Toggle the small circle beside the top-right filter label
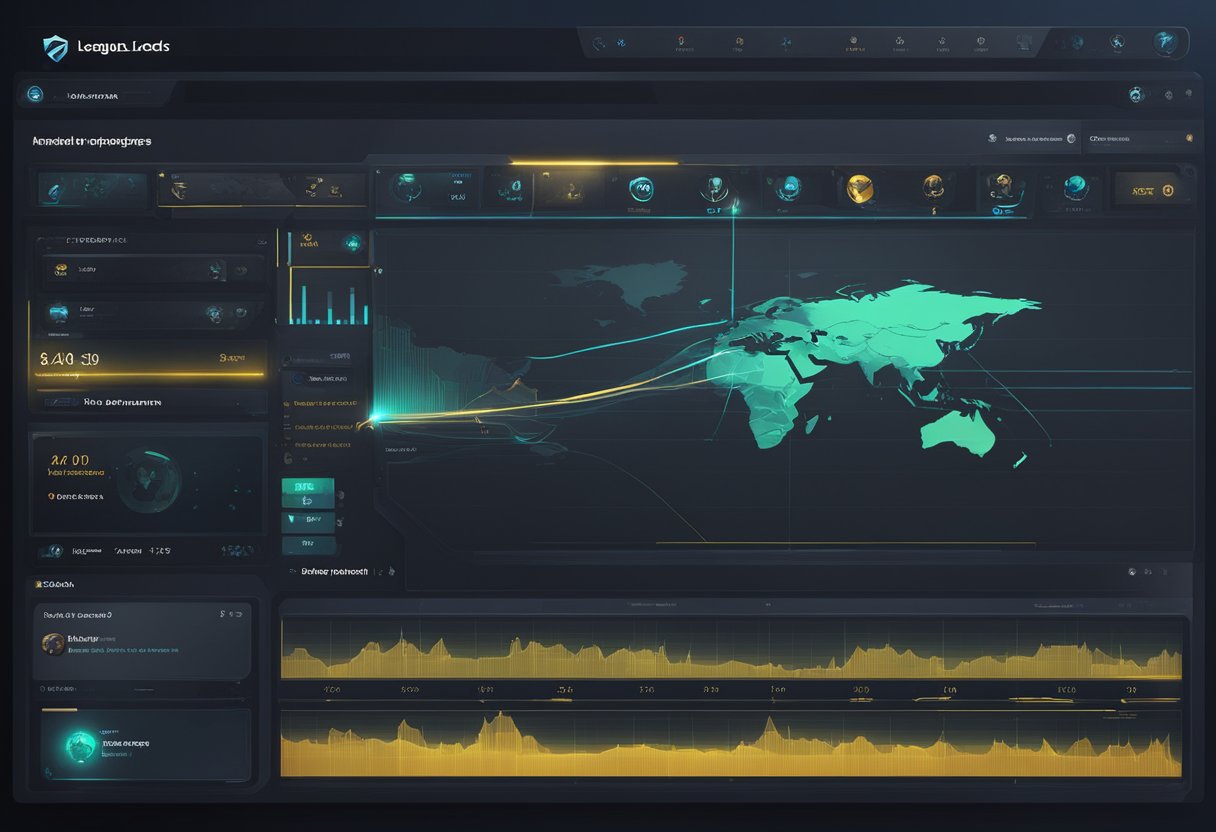This screenshot has height=832, width=1216. [x=1071, y=139]
